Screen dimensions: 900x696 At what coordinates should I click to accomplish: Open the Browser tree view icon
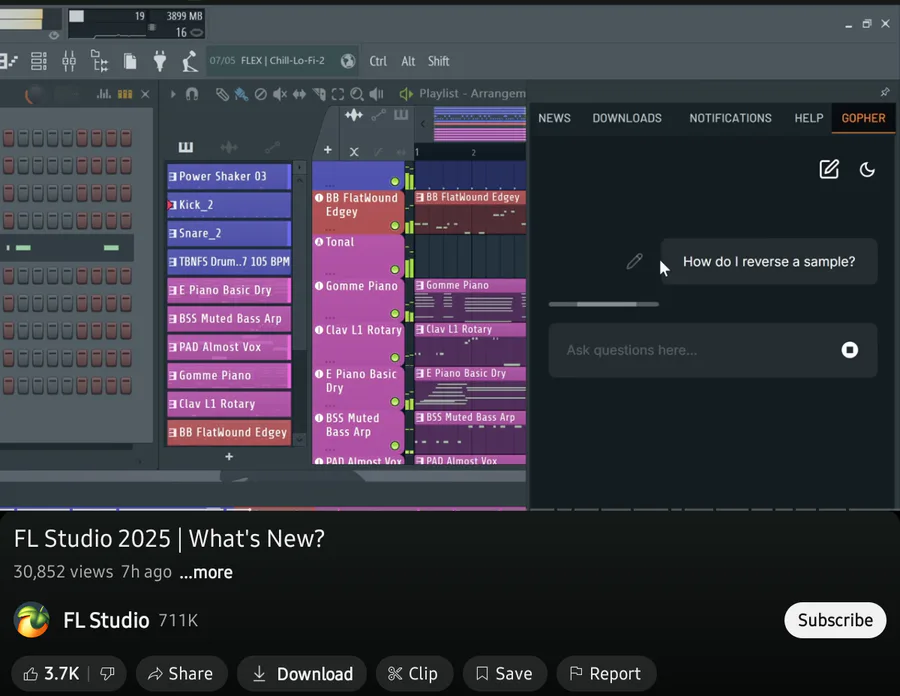click(x=99, y=61)
